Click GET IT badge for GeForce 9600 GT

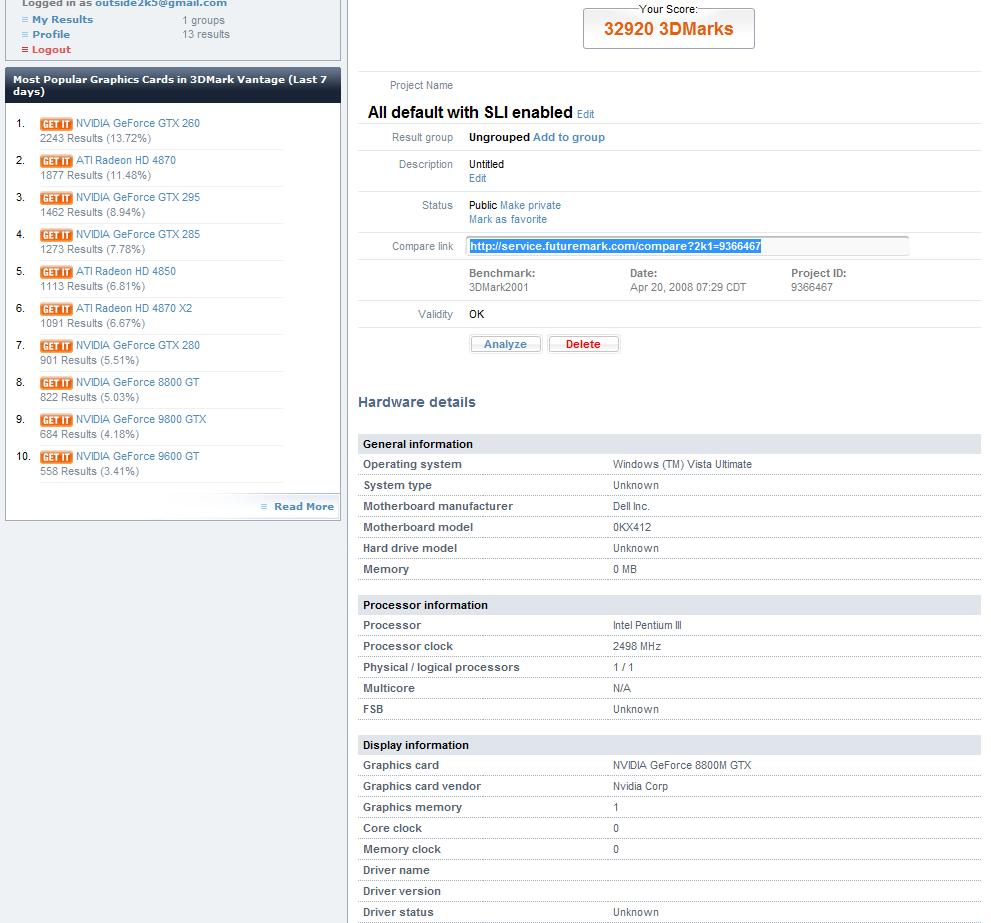click(x=56, y=456)
